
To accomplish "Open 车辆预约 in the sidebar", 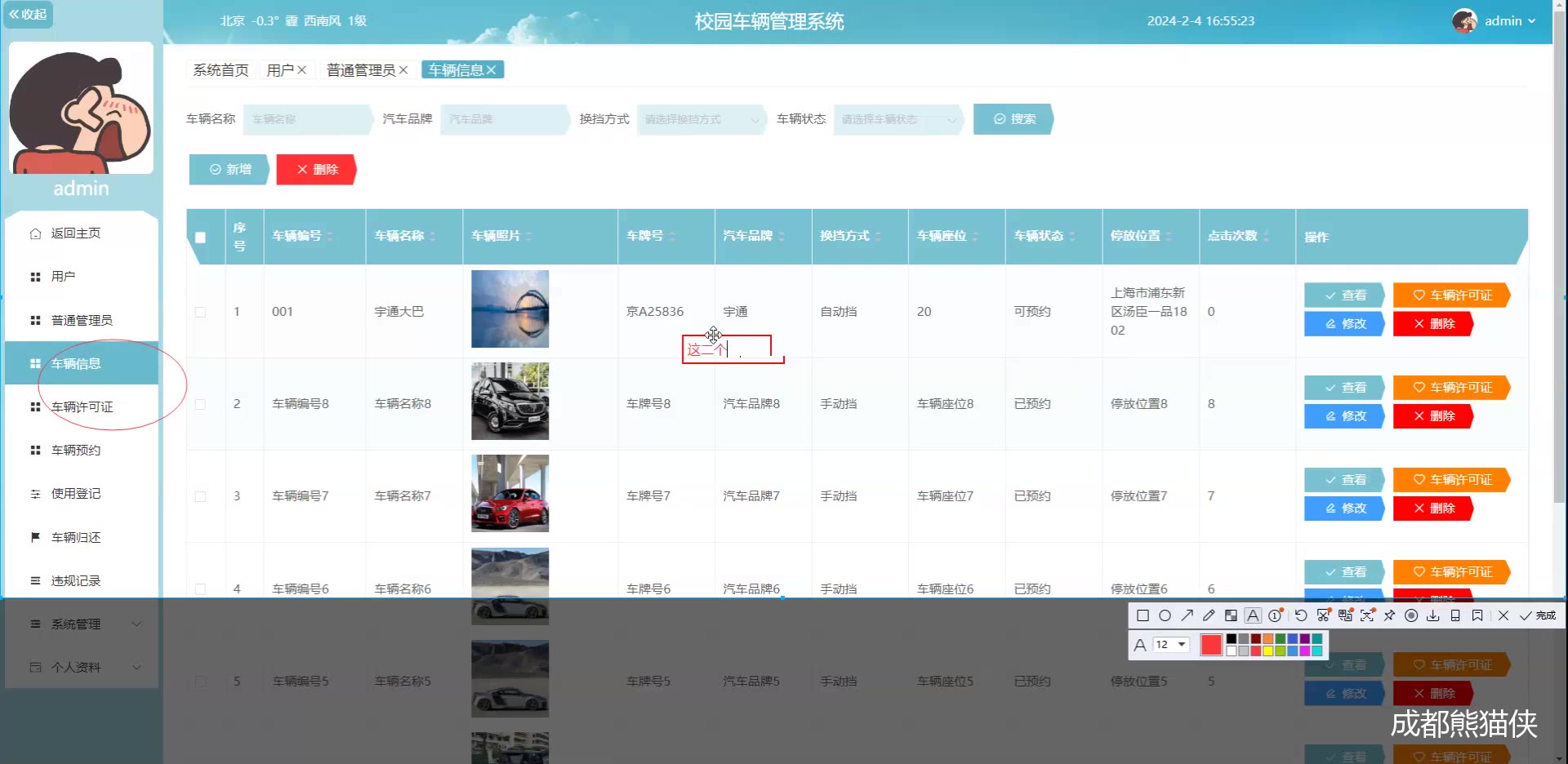I will (76, 451).
